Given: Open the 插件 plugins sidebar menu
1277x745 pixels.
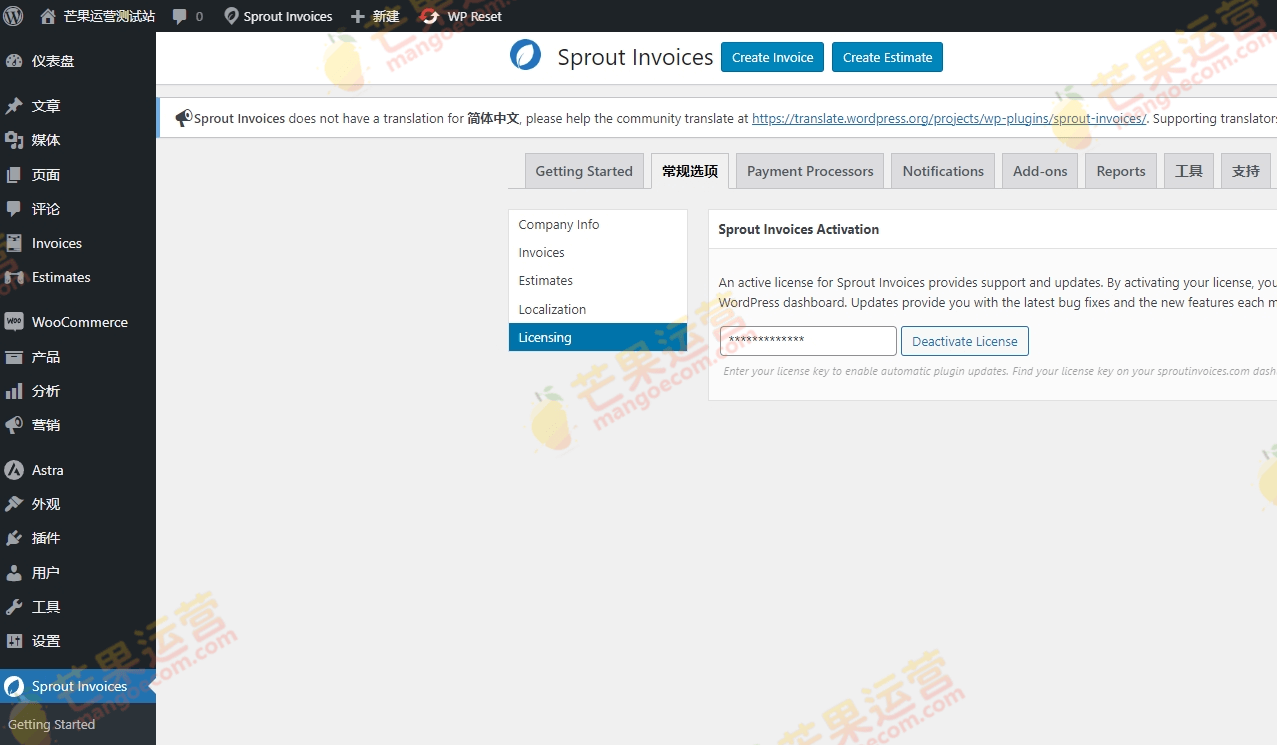Looking at the screenshot, I should pyautogui.click(x=45, y=538).
